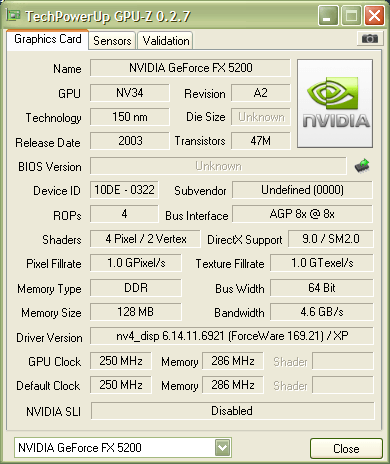Click the 'Default Clock' label
The width and height of the screenshot is (390, 464).
point(48,386)
